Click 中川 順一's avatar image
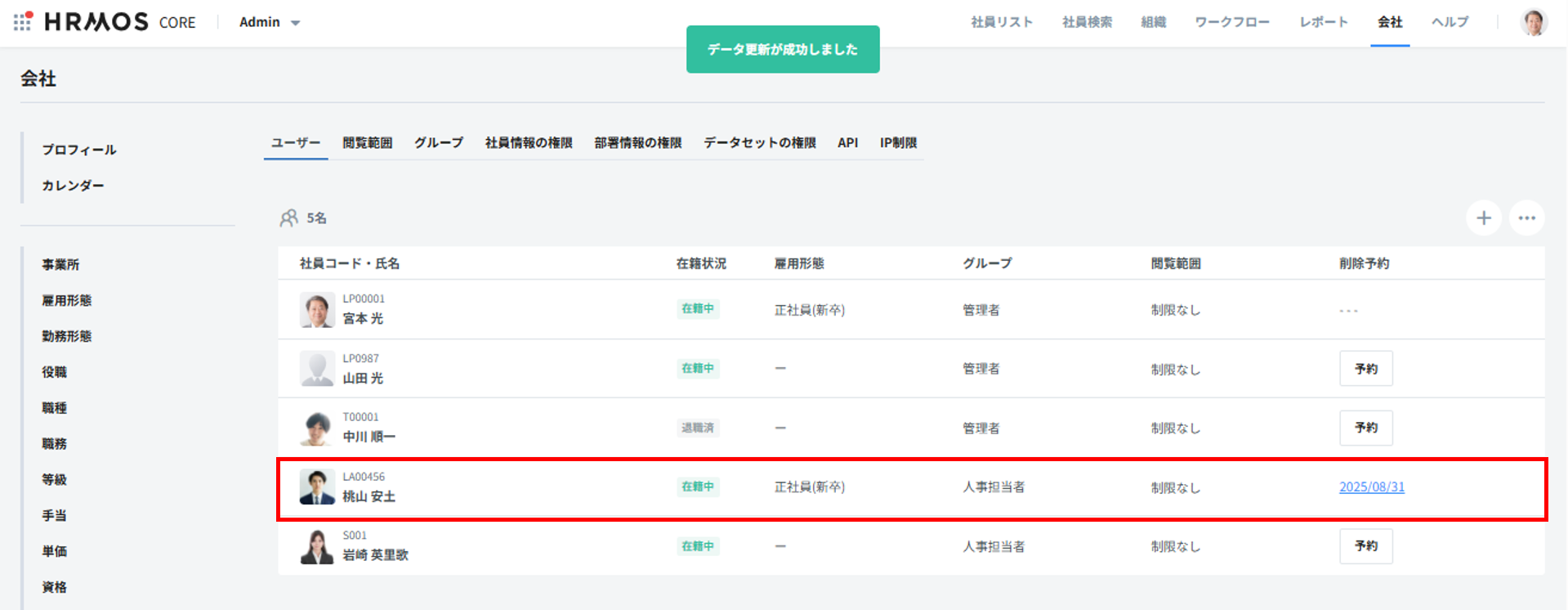Image resolution: width=1568 pixels, height=610 pixels. [x=317, y=428]
